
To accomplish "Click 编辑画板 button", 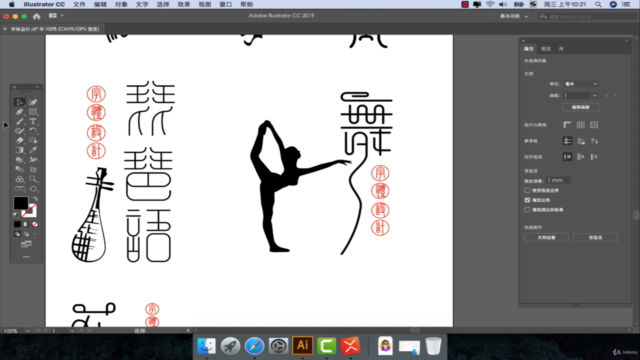I will point(580,107).
